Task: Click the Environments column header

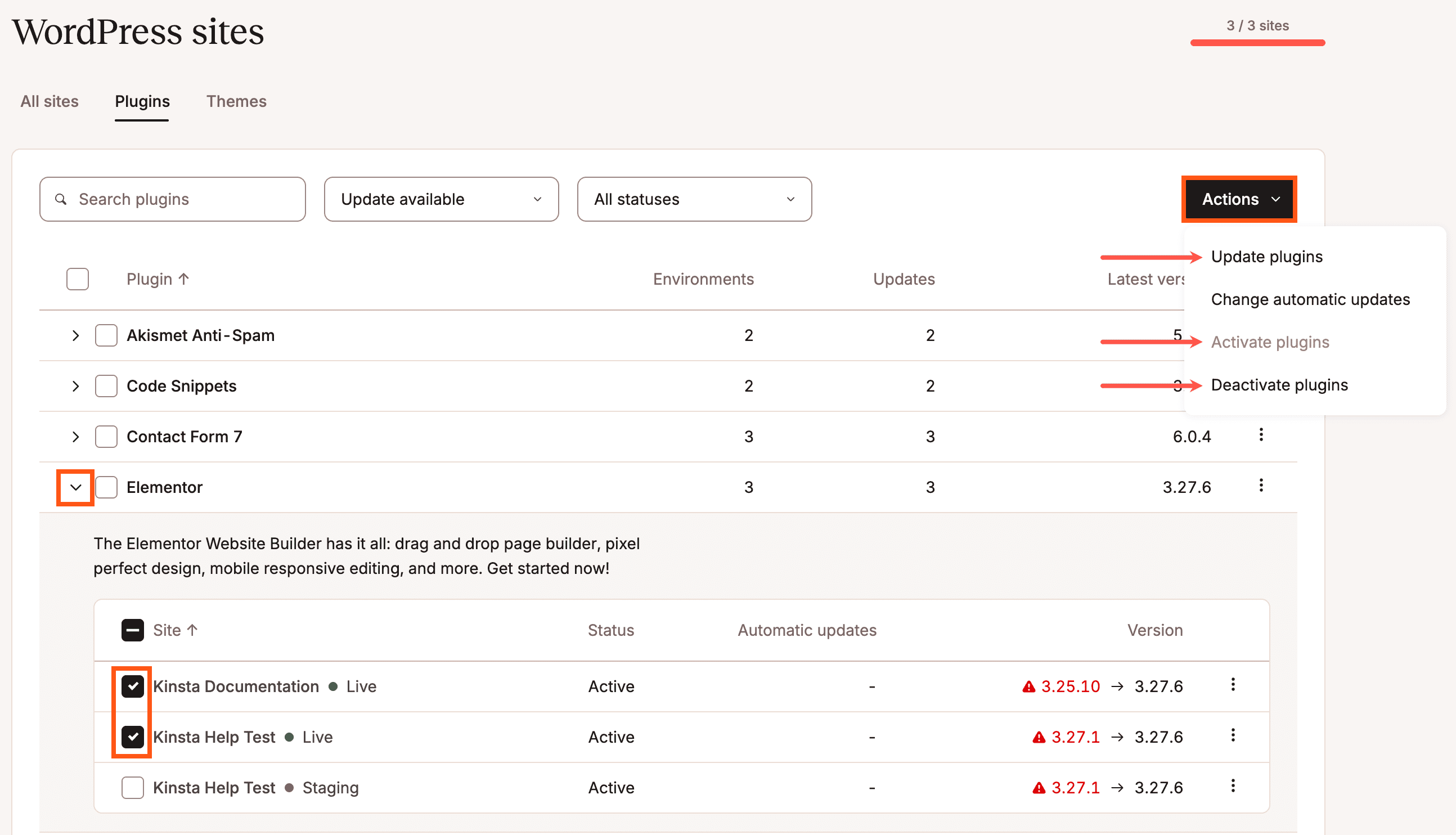Action: point(703,279)
